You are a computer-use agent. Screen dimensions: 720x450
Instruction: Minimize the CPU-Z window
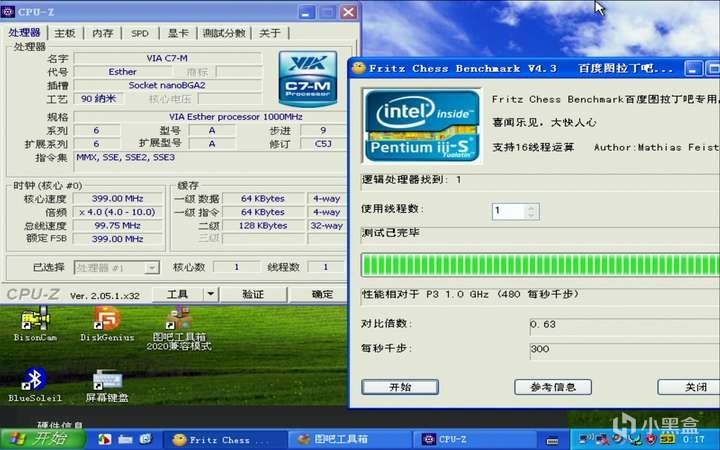tap(306, 12)
